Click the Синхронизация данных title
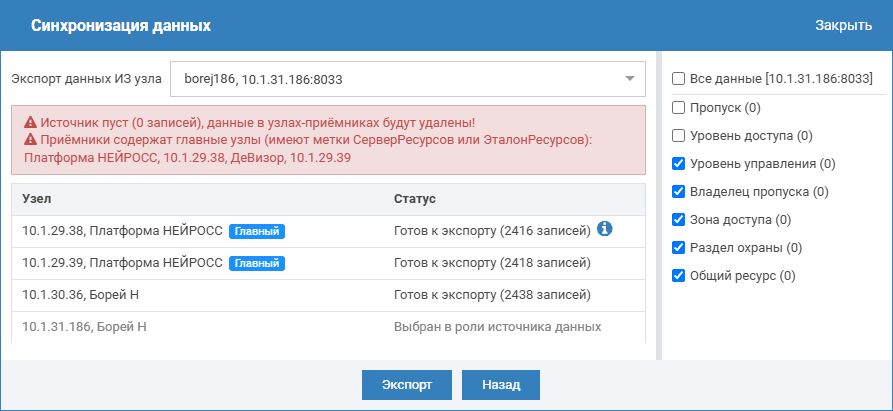This screenshot has width=893, height=411. point(121,26)
